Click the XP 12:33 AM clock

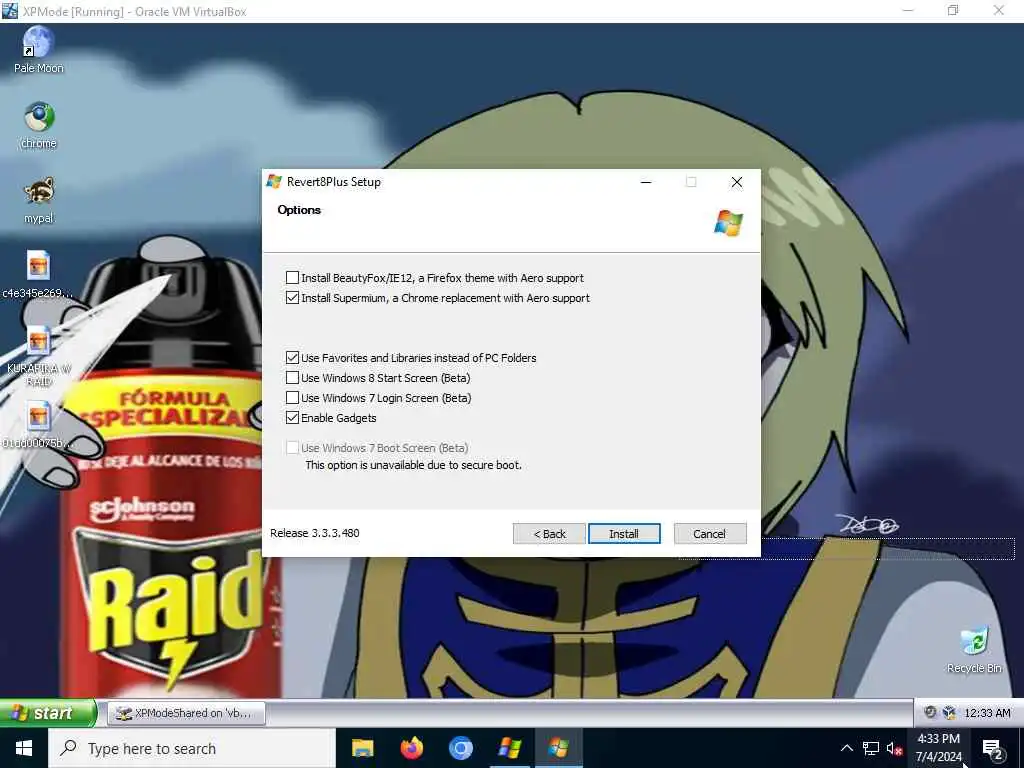(x=987, y=713)
